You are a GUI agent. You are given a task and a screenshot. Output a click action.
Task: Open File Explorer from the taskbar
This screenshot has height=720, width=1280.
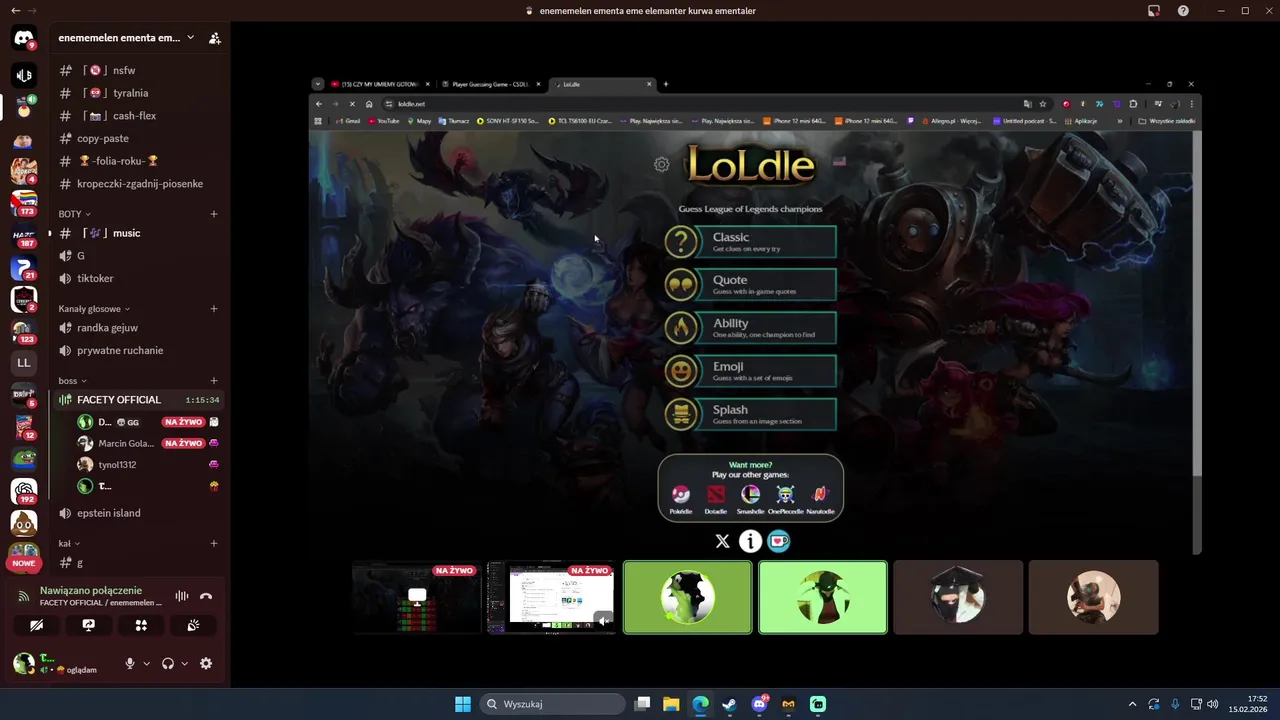coord(671,704)
